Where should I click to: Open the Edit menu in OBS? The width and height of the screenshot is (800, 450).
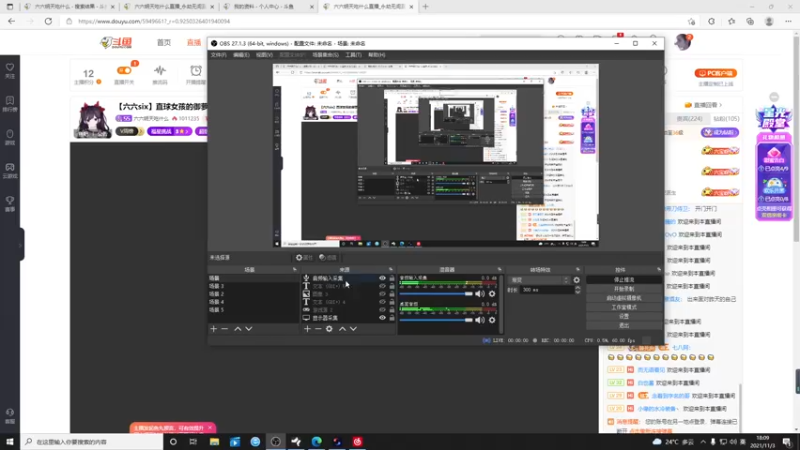[241, 55]
